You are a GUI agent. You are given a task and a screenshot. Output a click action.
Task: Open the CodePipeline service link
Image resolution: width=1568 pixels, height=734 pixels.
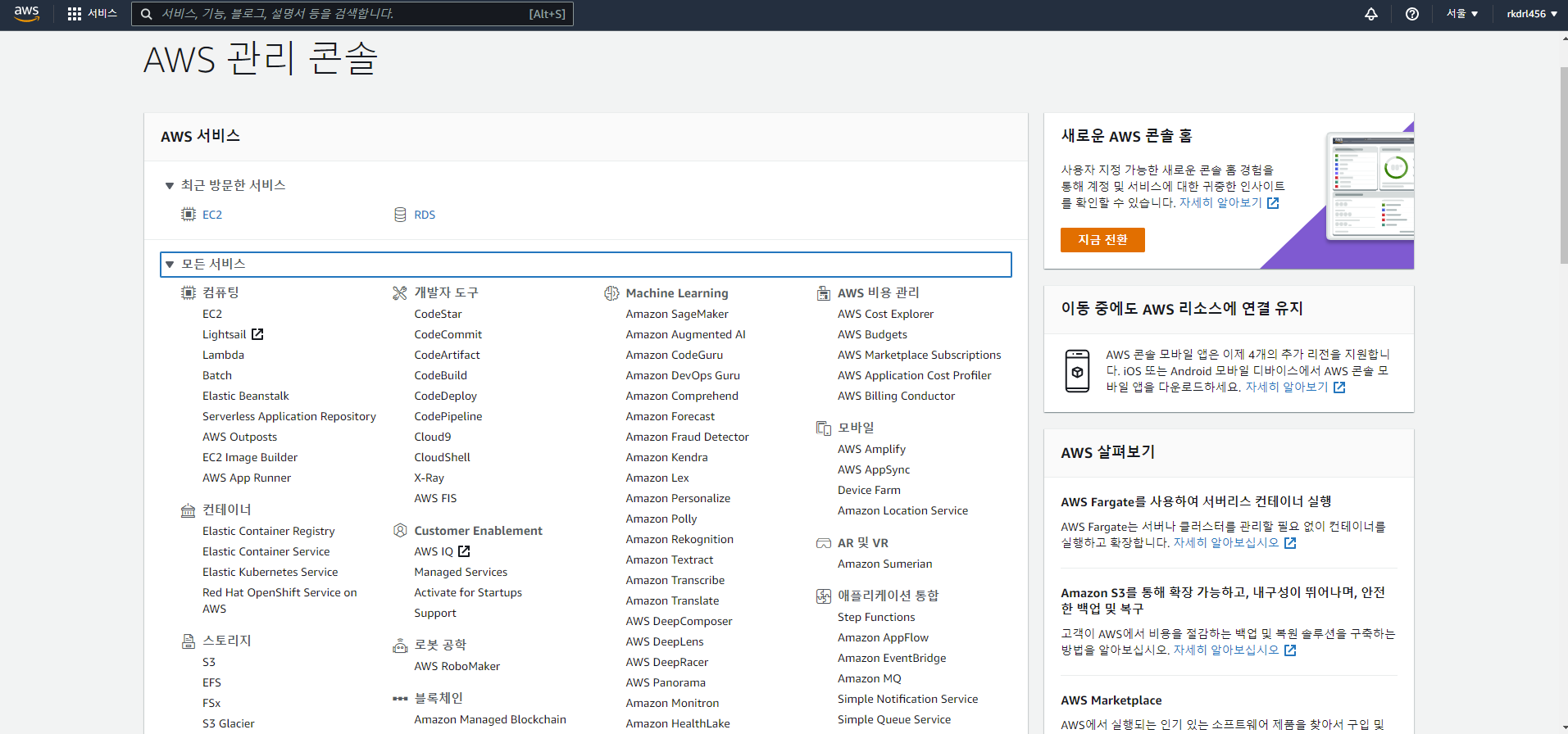448,416
